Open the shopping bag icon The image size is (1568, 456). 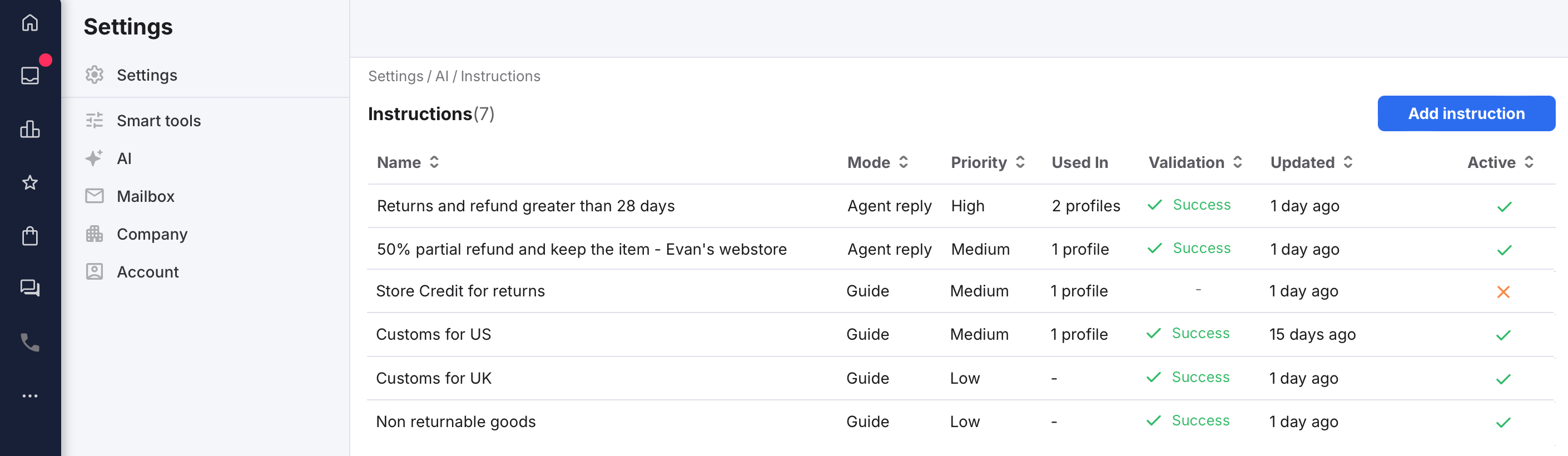click(x=30, y=236)
